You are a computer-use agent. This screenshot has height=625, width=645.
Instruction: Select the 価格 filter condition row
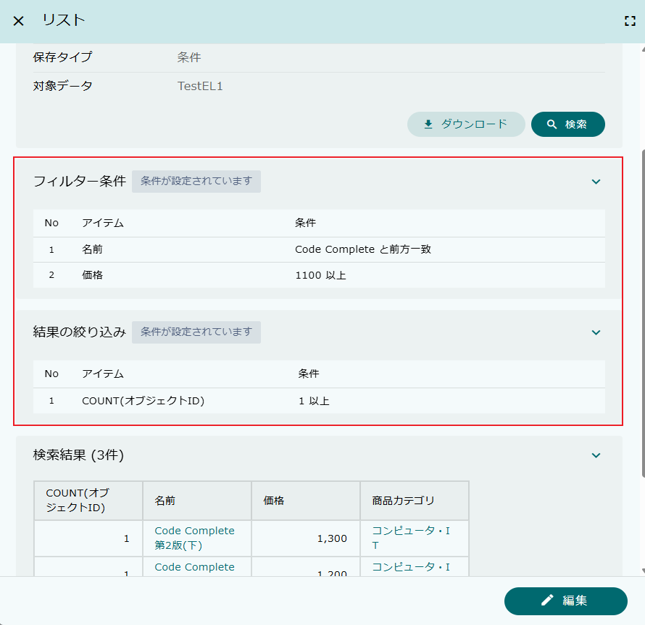pyautogui.click(x=319, y=275)
